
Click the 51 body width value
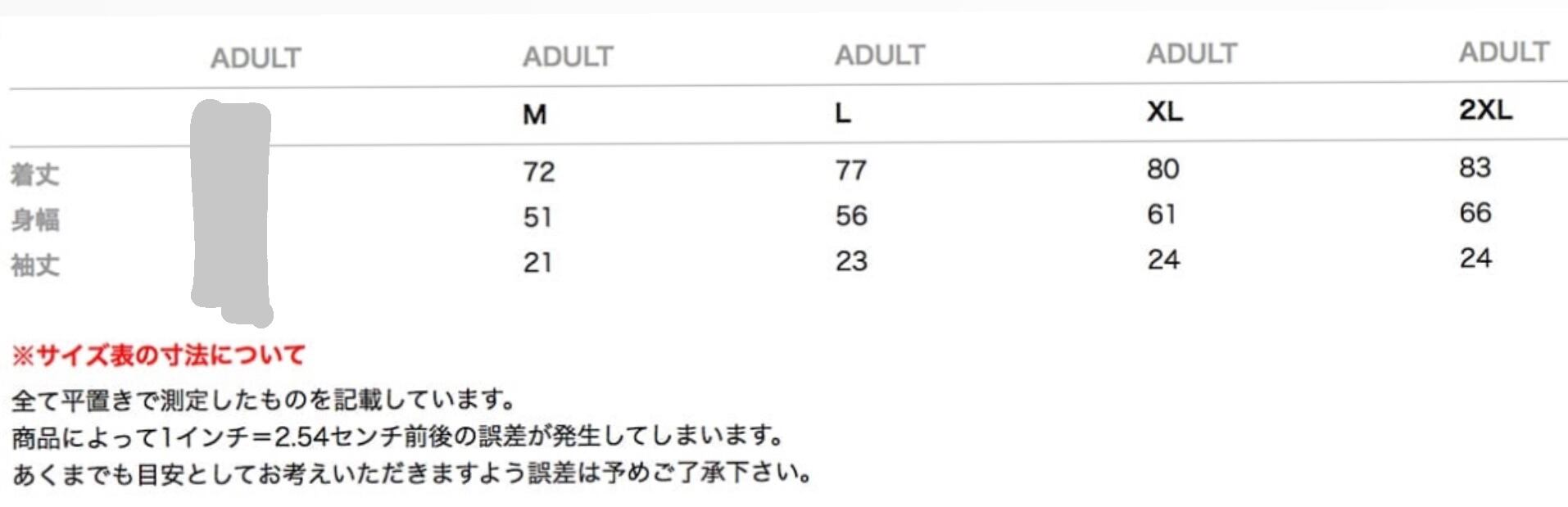click(x=537, y=217)
